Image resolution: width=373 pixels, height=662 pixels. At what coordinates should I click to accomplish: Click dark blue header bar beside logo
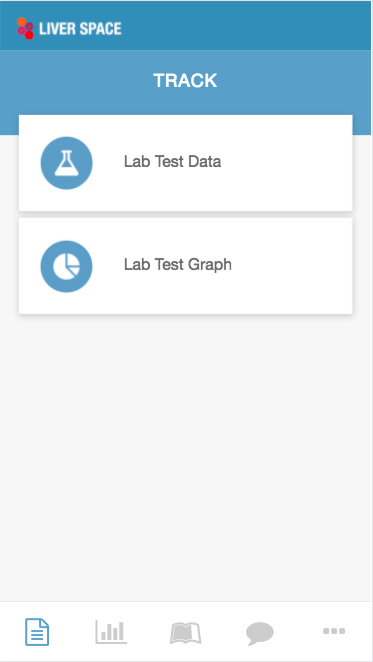245,25
